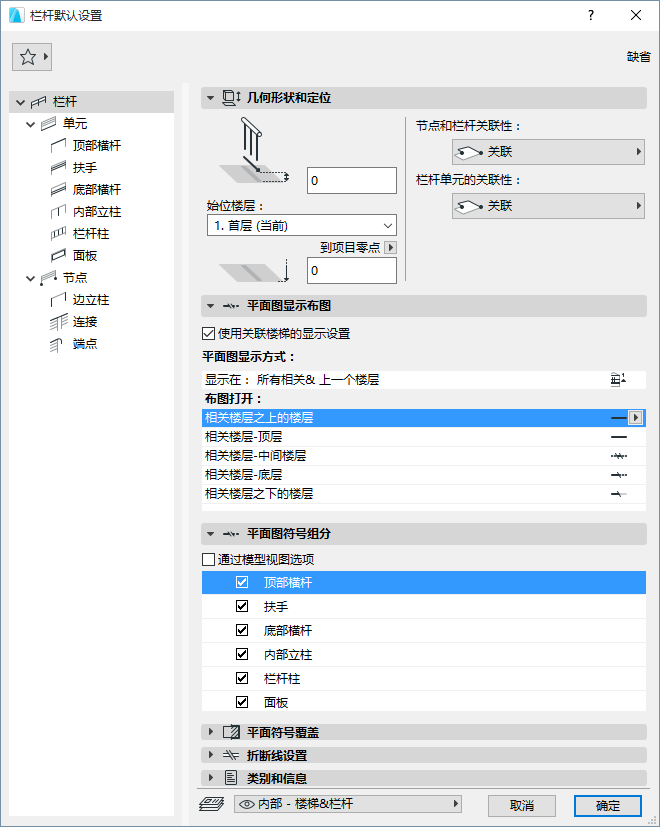Uncheck 栏杆柱 symbol component
660x827 pixels.
(x=242, y=678)
